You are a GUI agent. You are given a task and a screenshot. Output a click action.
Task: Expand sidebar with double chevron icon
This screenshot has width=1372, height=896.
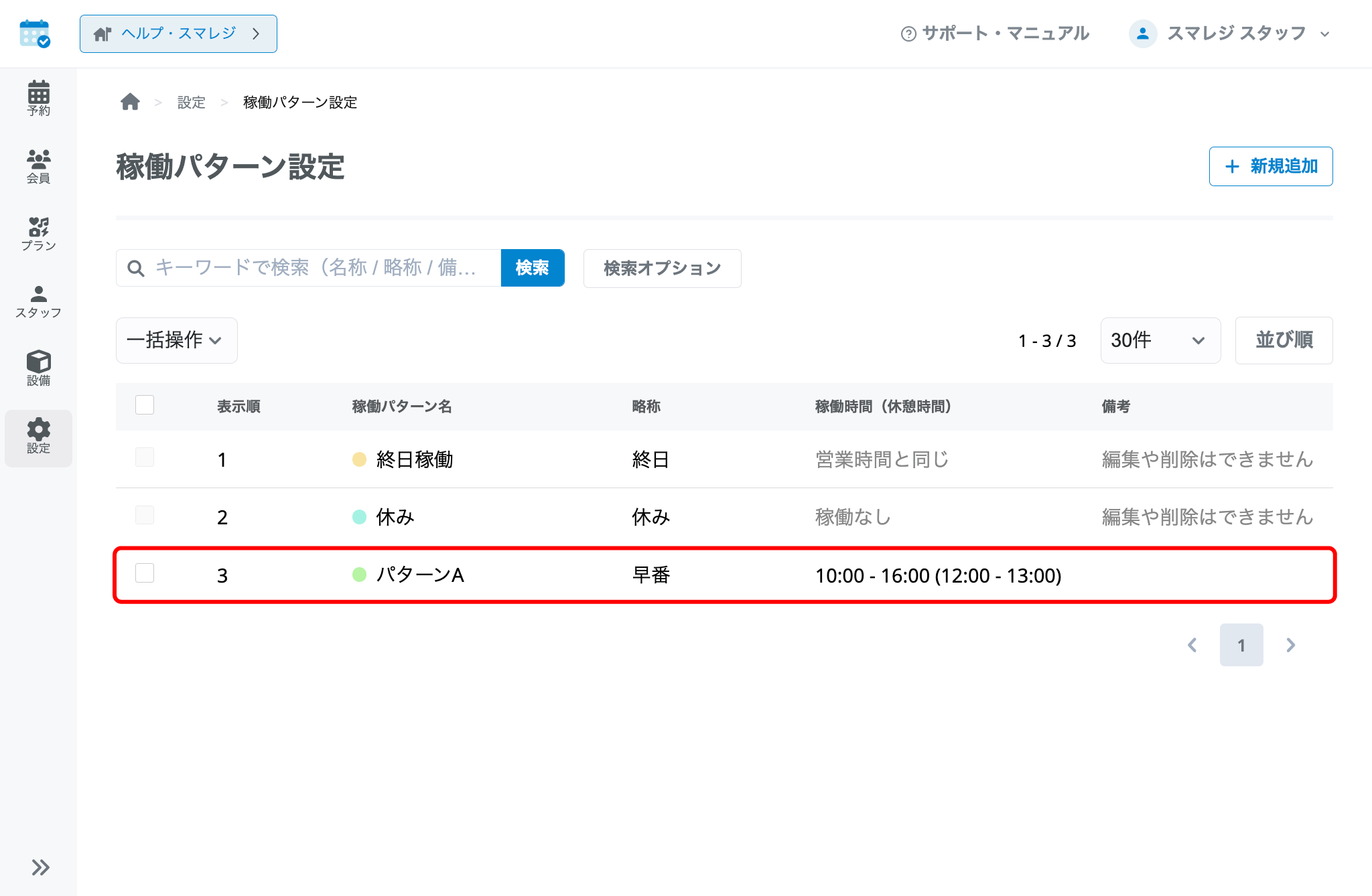(x=40, y=867)
